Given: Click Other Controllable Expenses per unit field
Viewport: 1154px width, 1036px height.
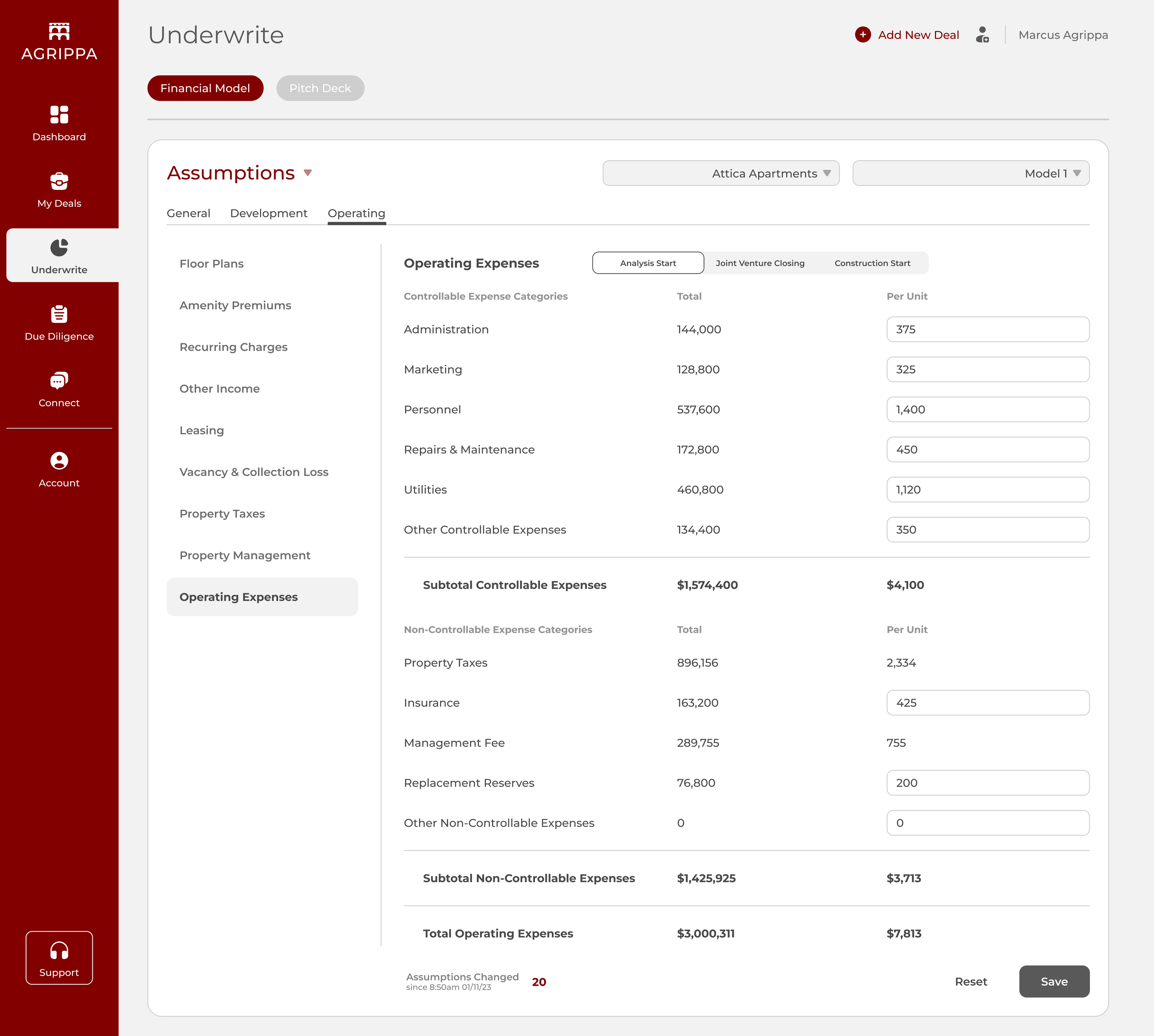Looking at the screenshot, I should [x=988, y=529].
